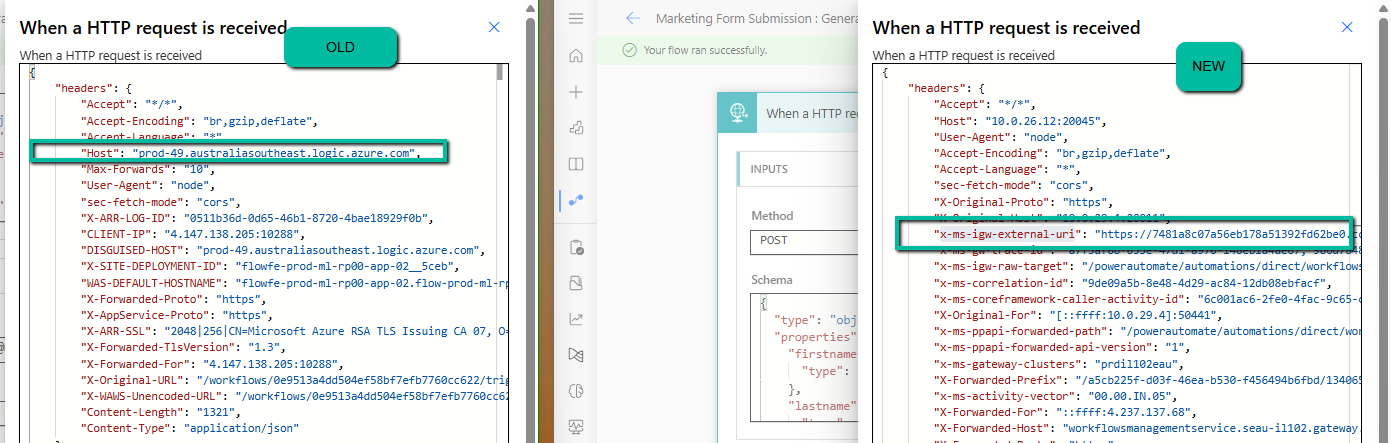Click the X-WAWS-Unencoded-URL line
This screenshot has height=443, width=1391.
pos(294,395)
